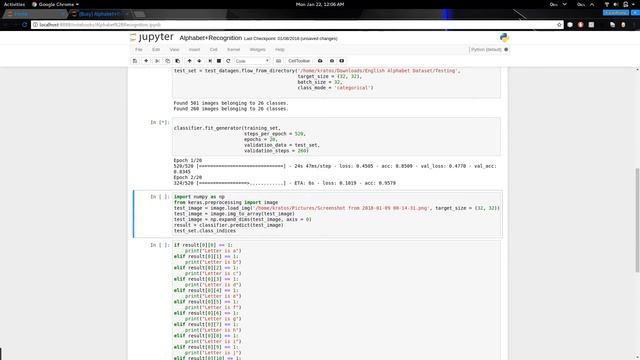Click the Jupyter logo
The image size is (640, 360).
tap(152, 37)
